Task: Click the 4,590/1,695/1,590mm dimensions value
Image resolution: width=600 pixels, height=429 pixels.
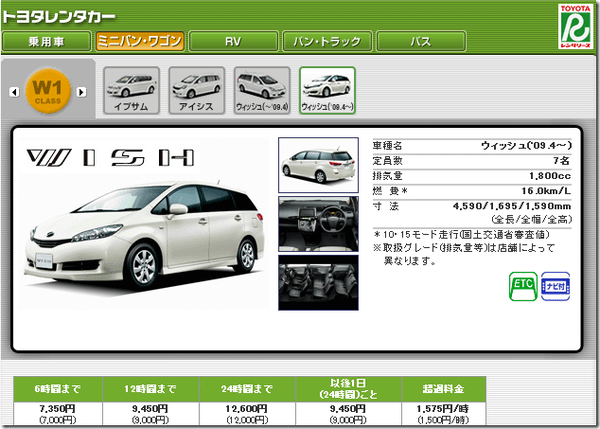Action: [x=512, y=206]
